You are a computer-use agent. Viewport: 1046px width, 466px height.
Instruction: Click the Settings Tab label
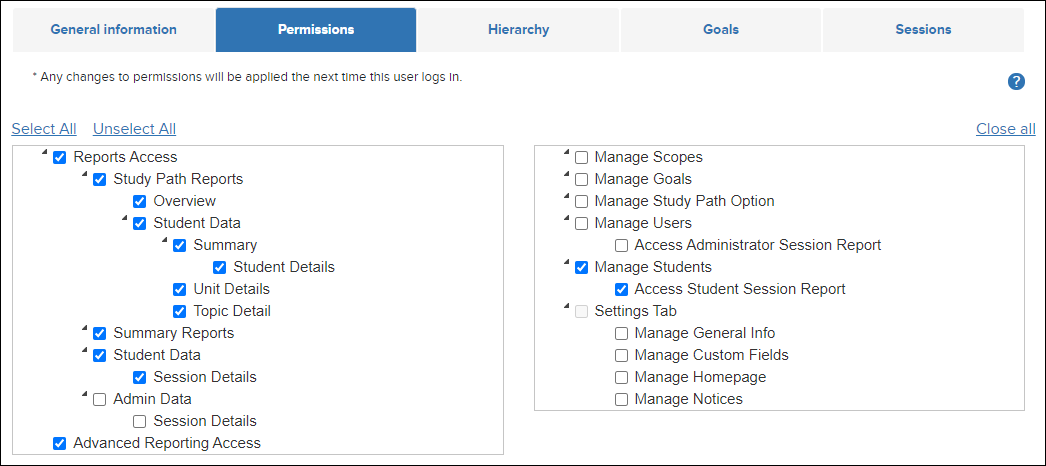636,311
